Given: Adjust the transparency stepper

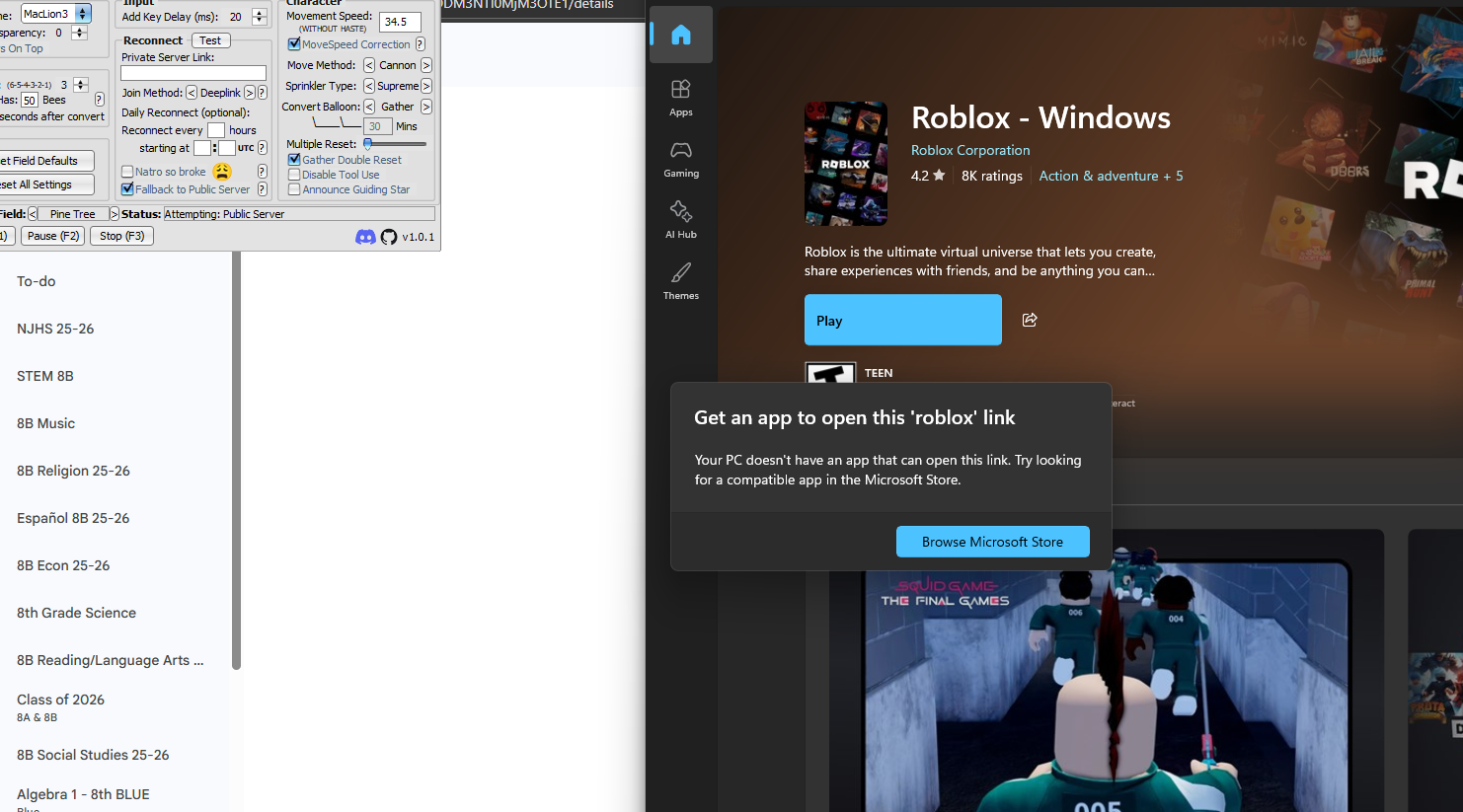Looking at the screenshot, I should 80,33.
